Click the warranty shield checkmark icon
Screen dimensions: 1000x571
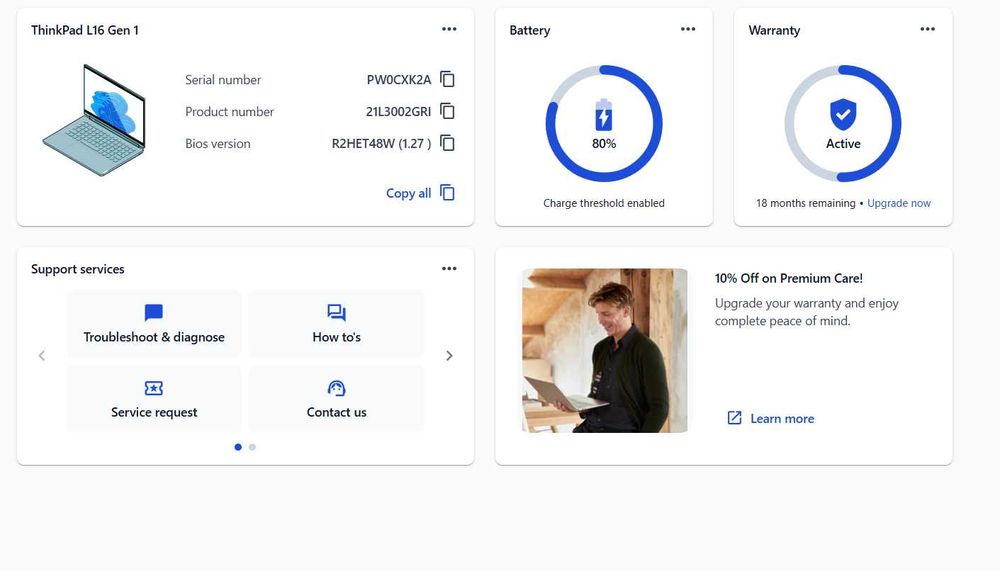(x=843, y=114)
